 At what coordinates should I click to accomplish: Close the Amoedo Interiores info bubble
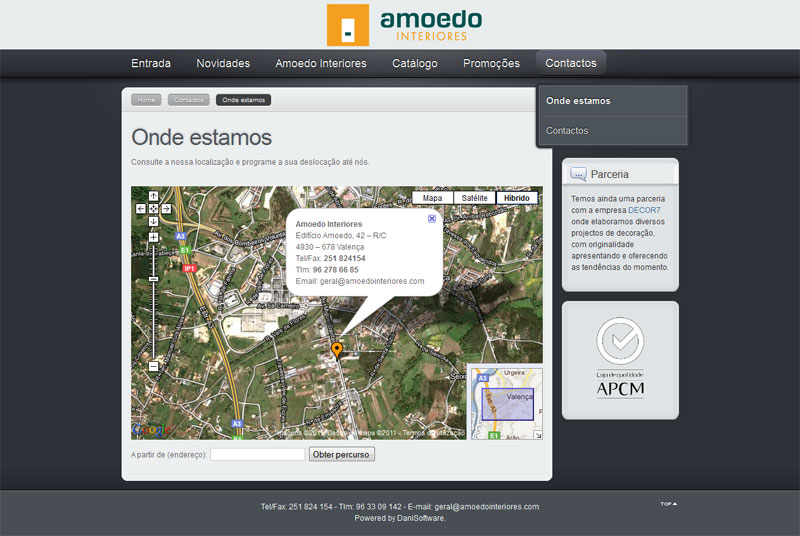(x=432, y=218)
